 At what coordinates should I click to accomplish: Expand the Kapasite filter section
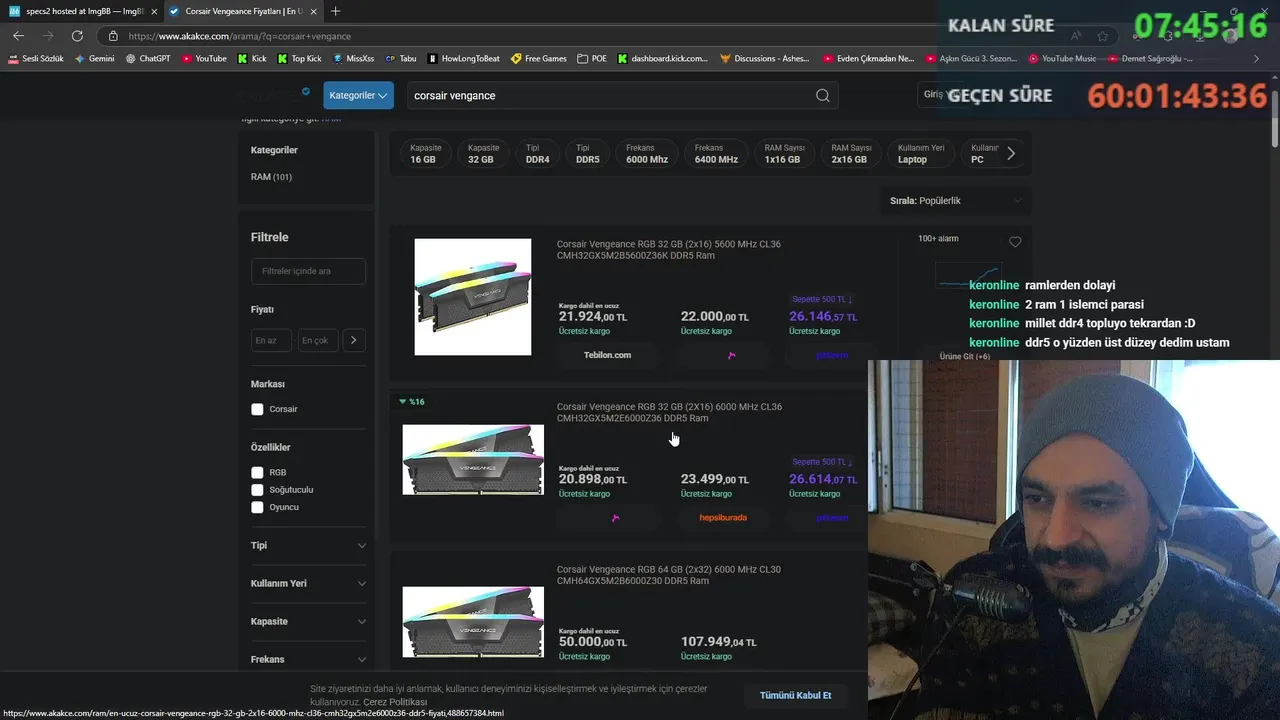coord(308,622)
